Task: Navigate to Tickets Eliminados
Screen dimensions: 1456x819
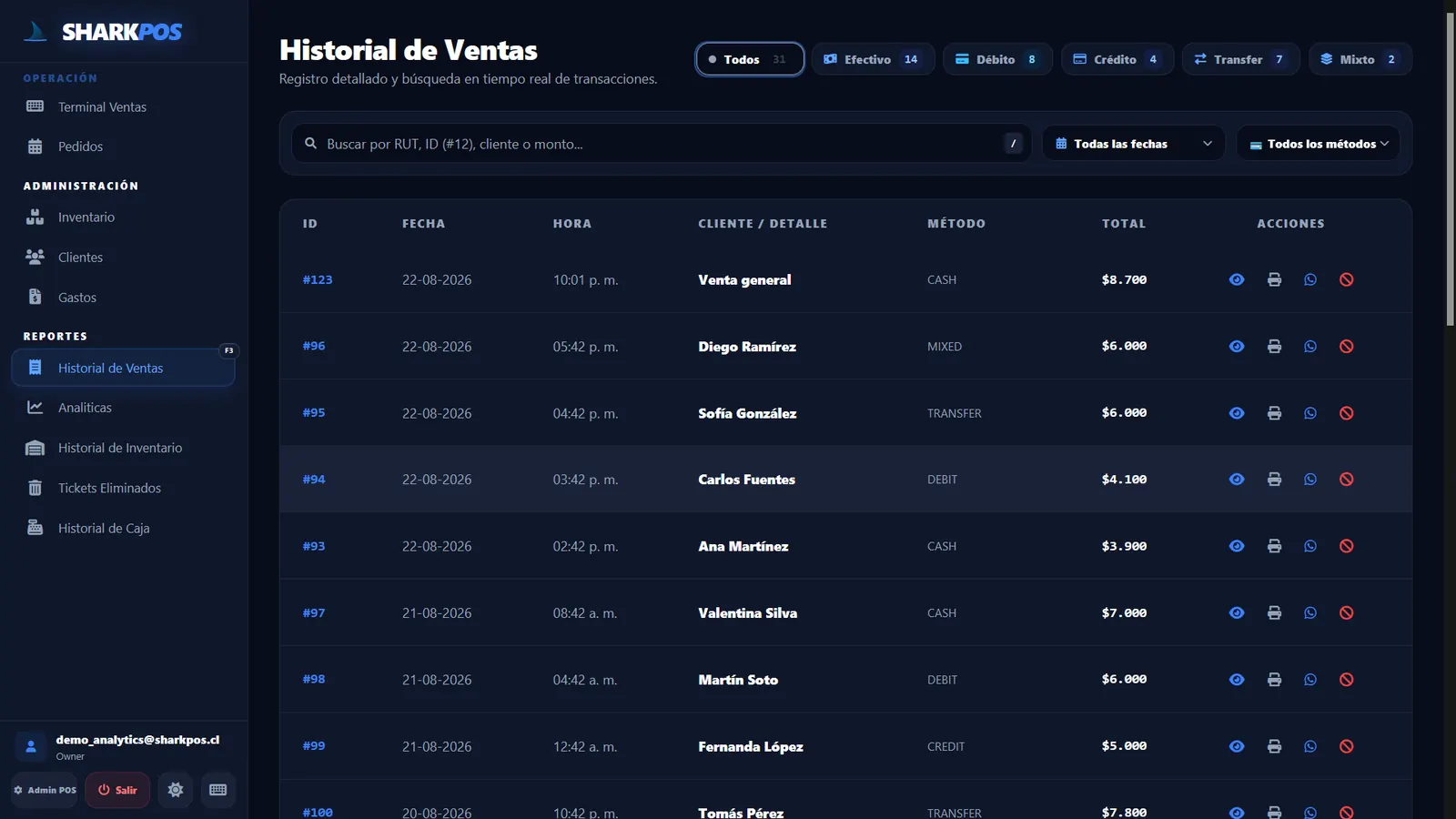Action: [123, 488]
